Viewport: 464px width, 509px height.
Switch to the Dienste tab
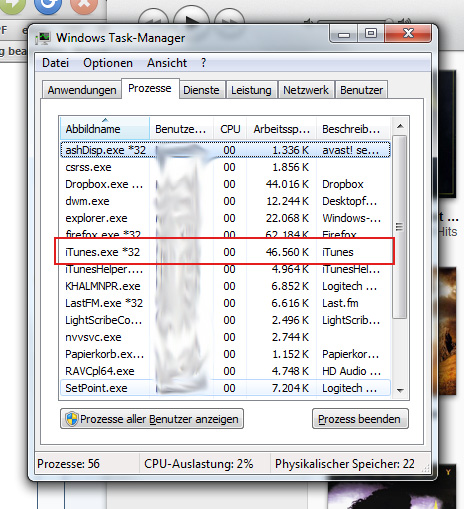(x=201, y=90)
